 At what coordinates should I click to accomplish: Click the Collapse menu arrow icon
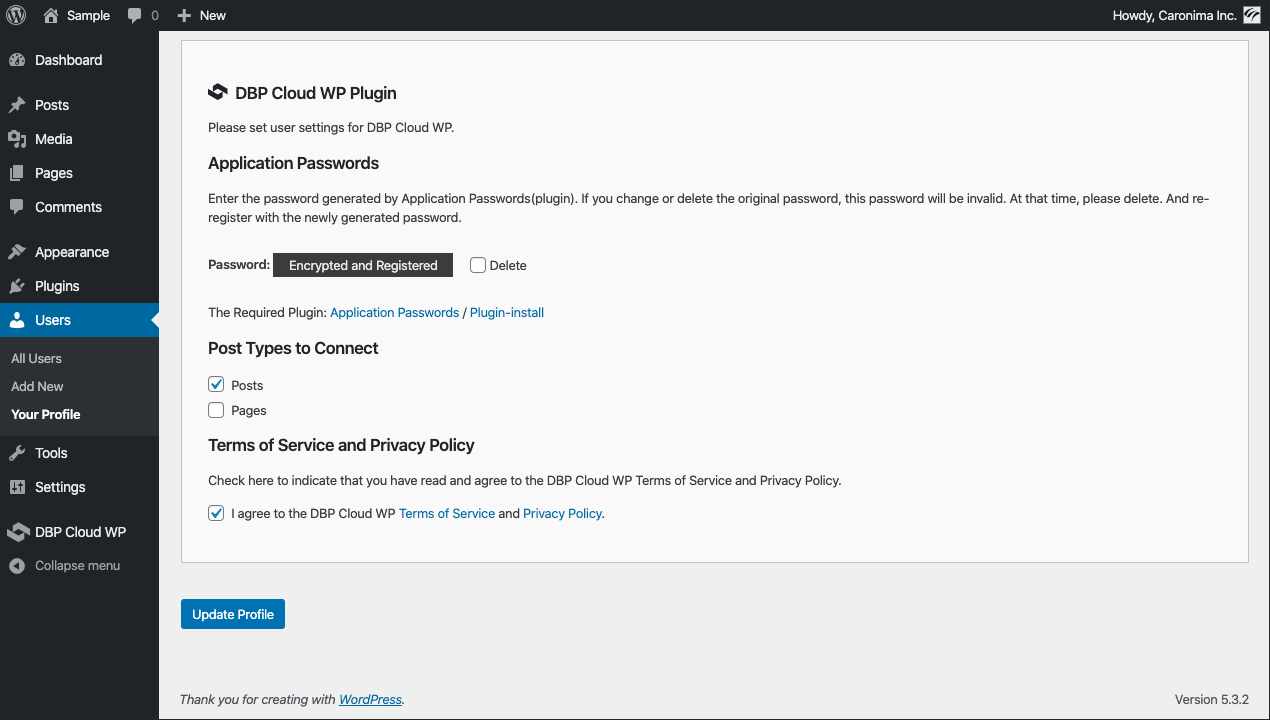[17, 566]
